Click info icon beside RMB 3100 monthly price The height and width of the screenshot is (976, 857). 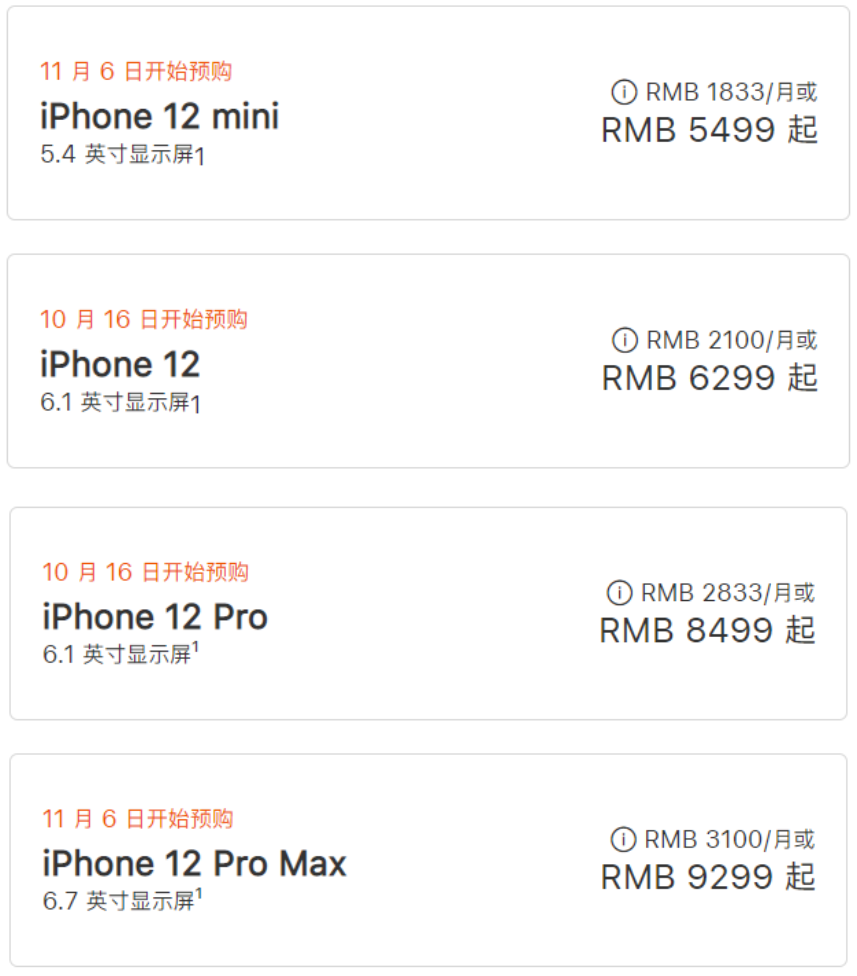tap(623, 840)
